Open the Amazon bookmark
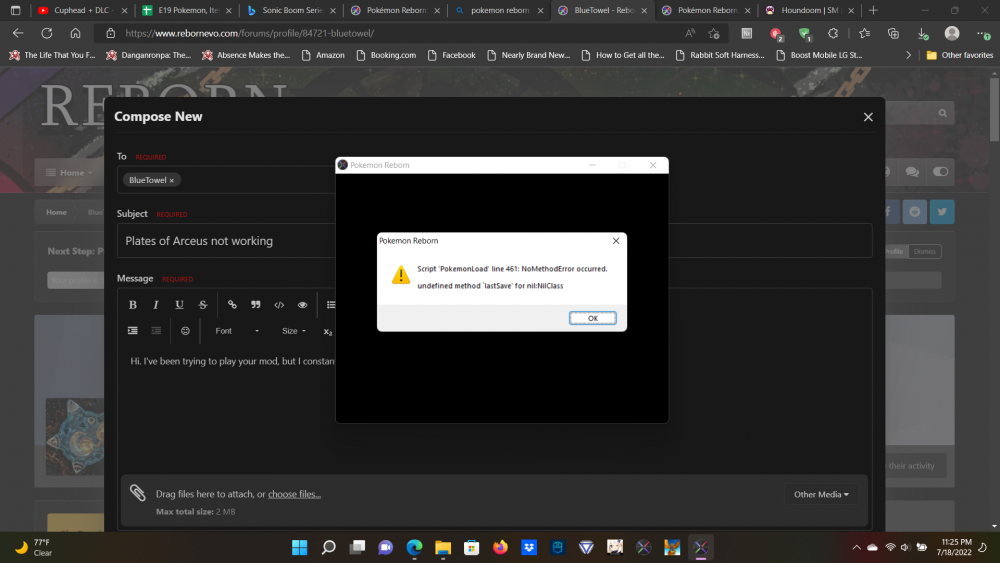1000x563 pixels. 323,55
